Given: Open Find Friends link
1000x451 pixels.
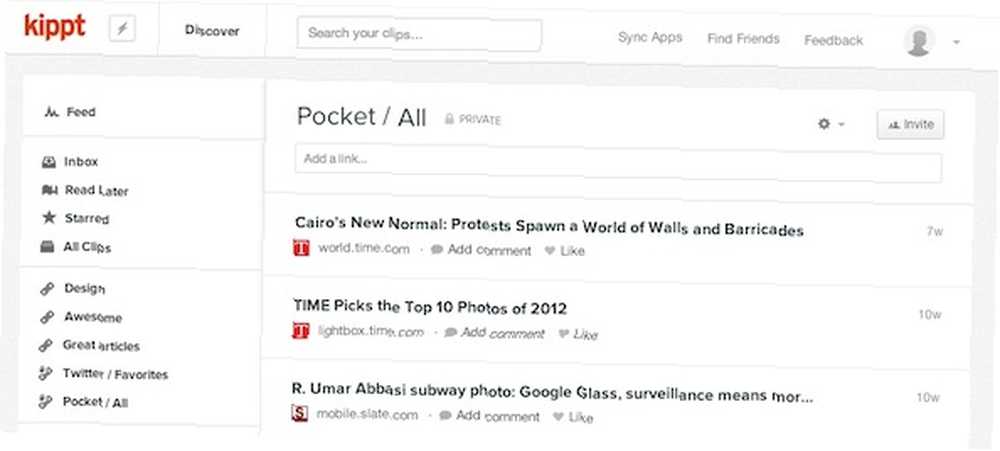Looking at the screenshot, I should [x=743, y=39].
